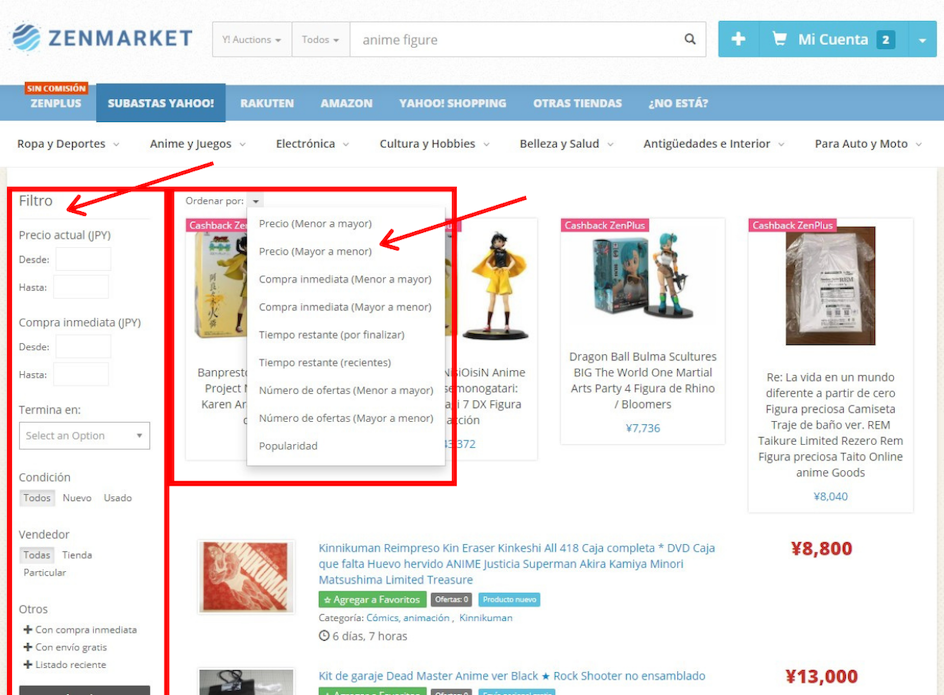Click plus icon for Con compra inmediata
Image resolution: width=944 pixels, height=695 pixels.
[x=28, y=629]
